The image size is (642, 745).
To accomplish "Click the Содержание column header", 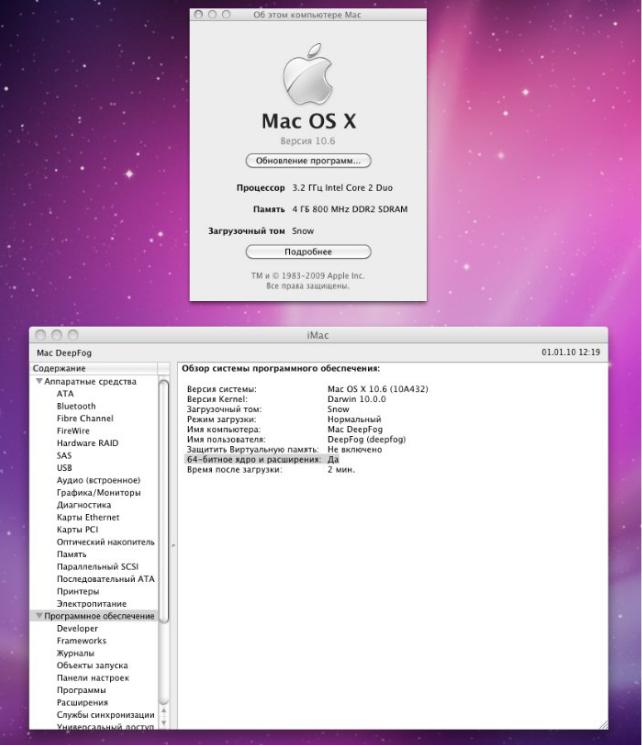I will pos(94,368).
